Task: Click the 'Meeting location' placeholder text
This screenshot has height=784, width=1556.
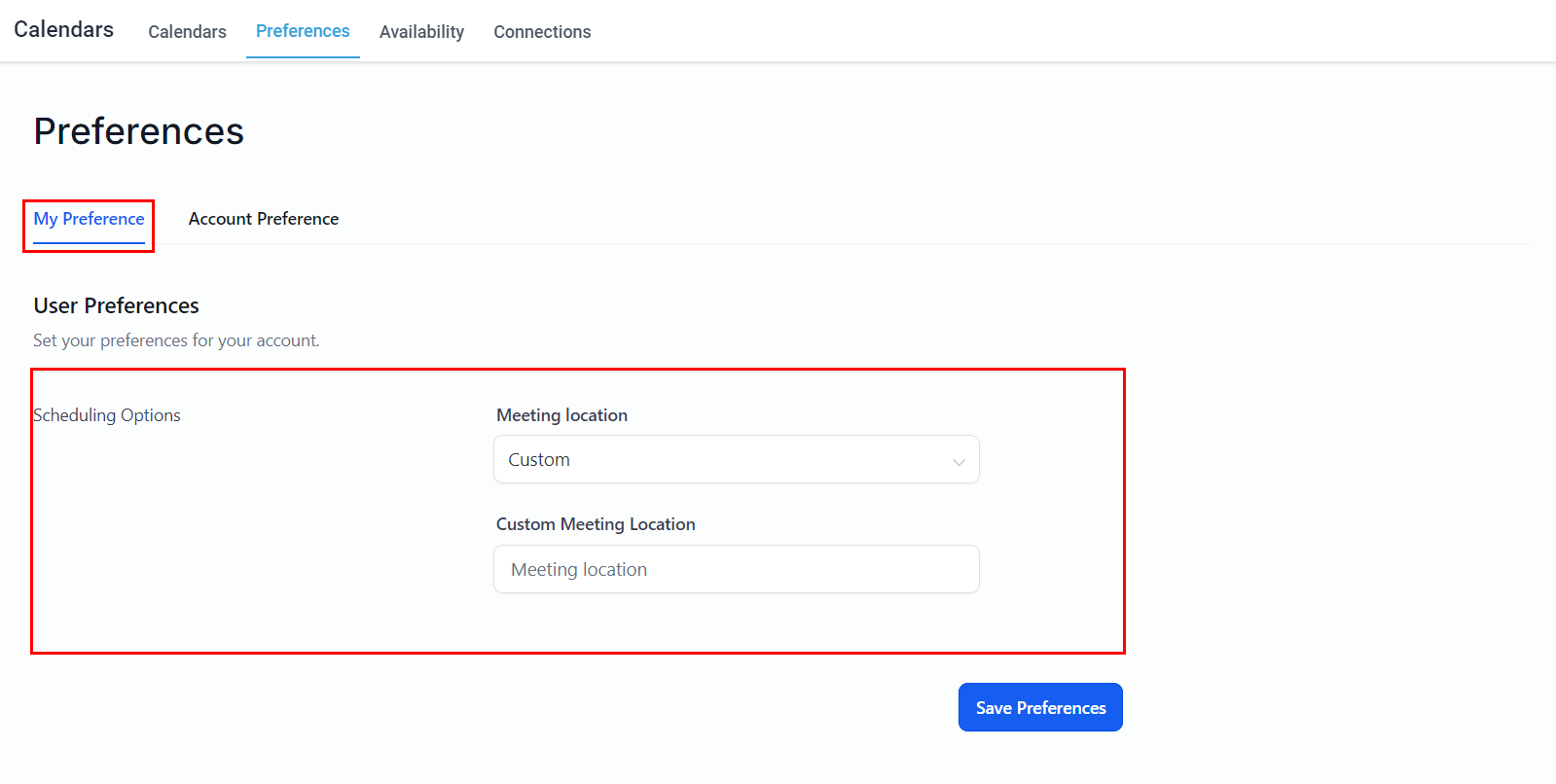Action: 579,570
